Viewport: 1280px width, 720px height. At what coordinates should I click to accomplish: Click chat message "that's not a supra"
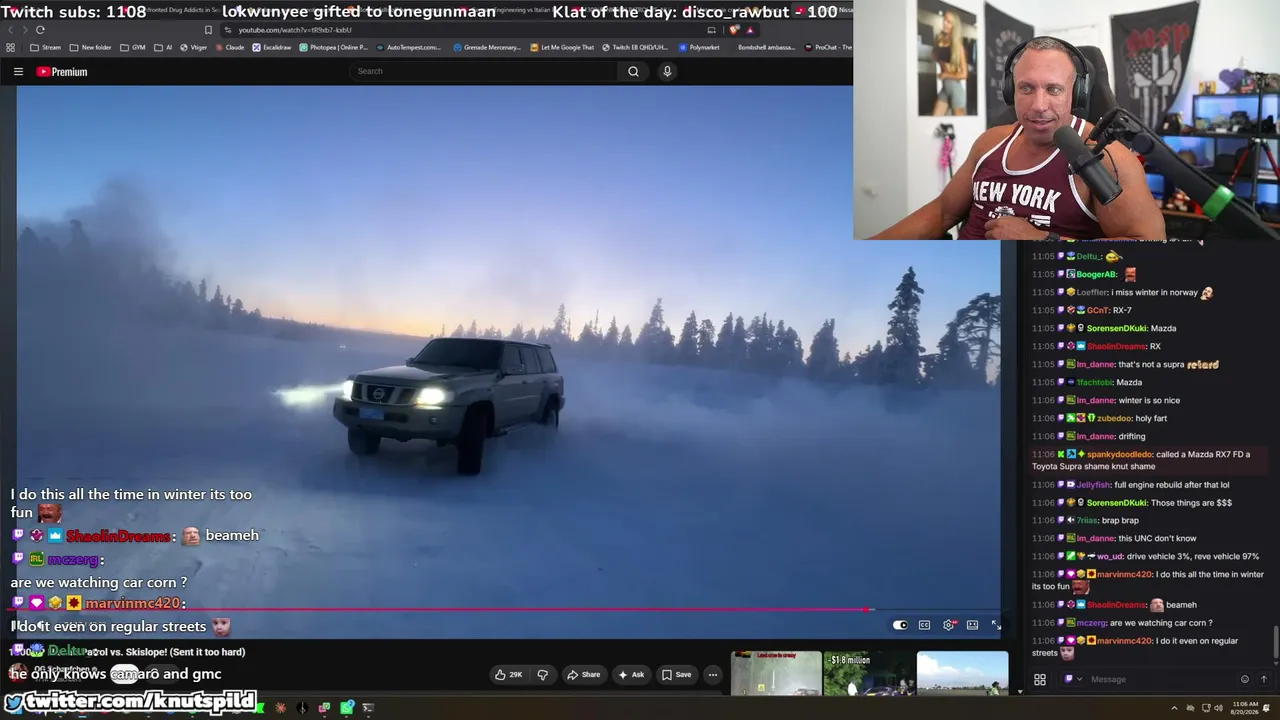(1152, 364)
